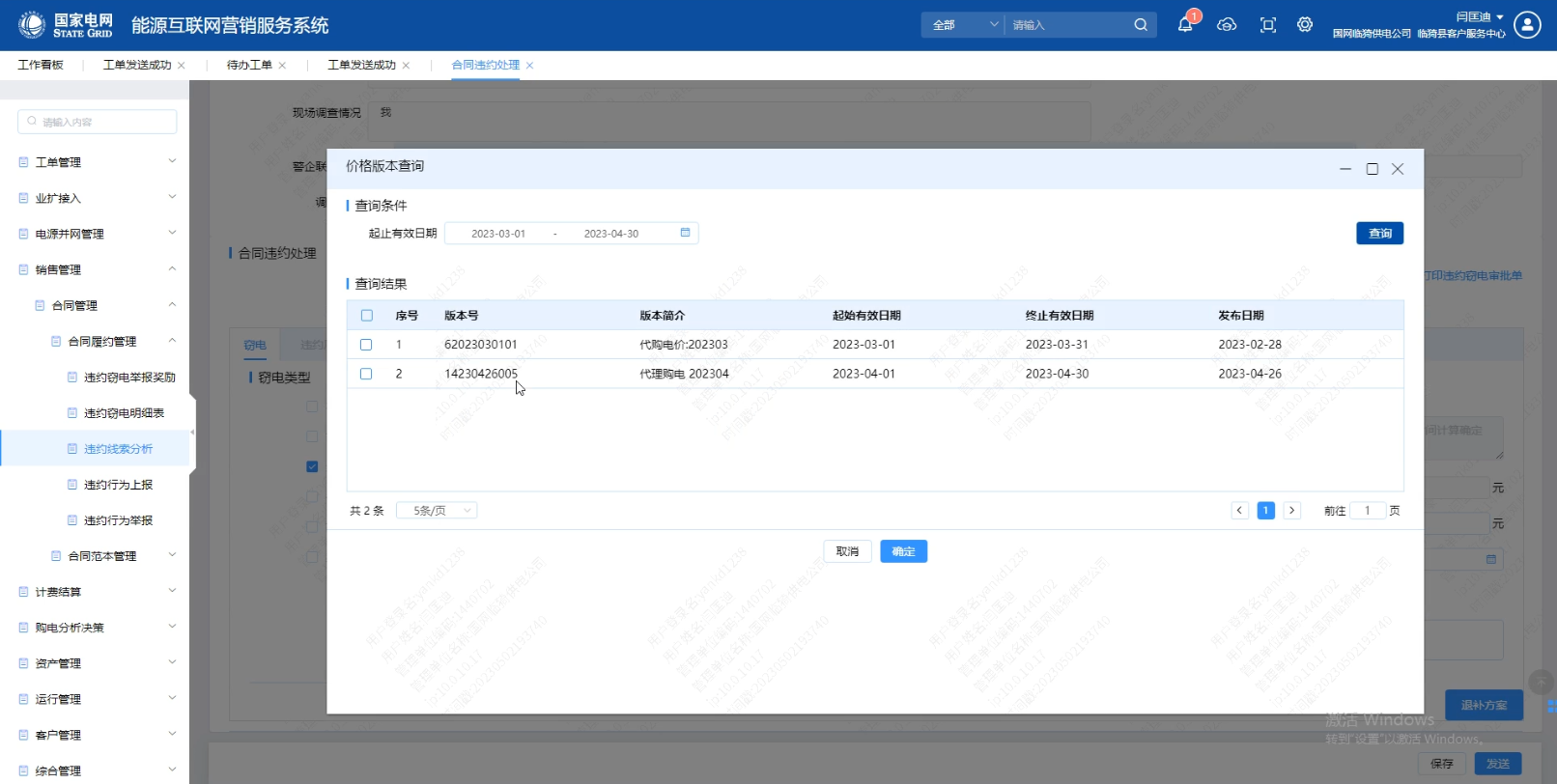Close the 工单发送成功 tab with X icon
This screenshot has width=1557, height=784.
pos(182,66)
